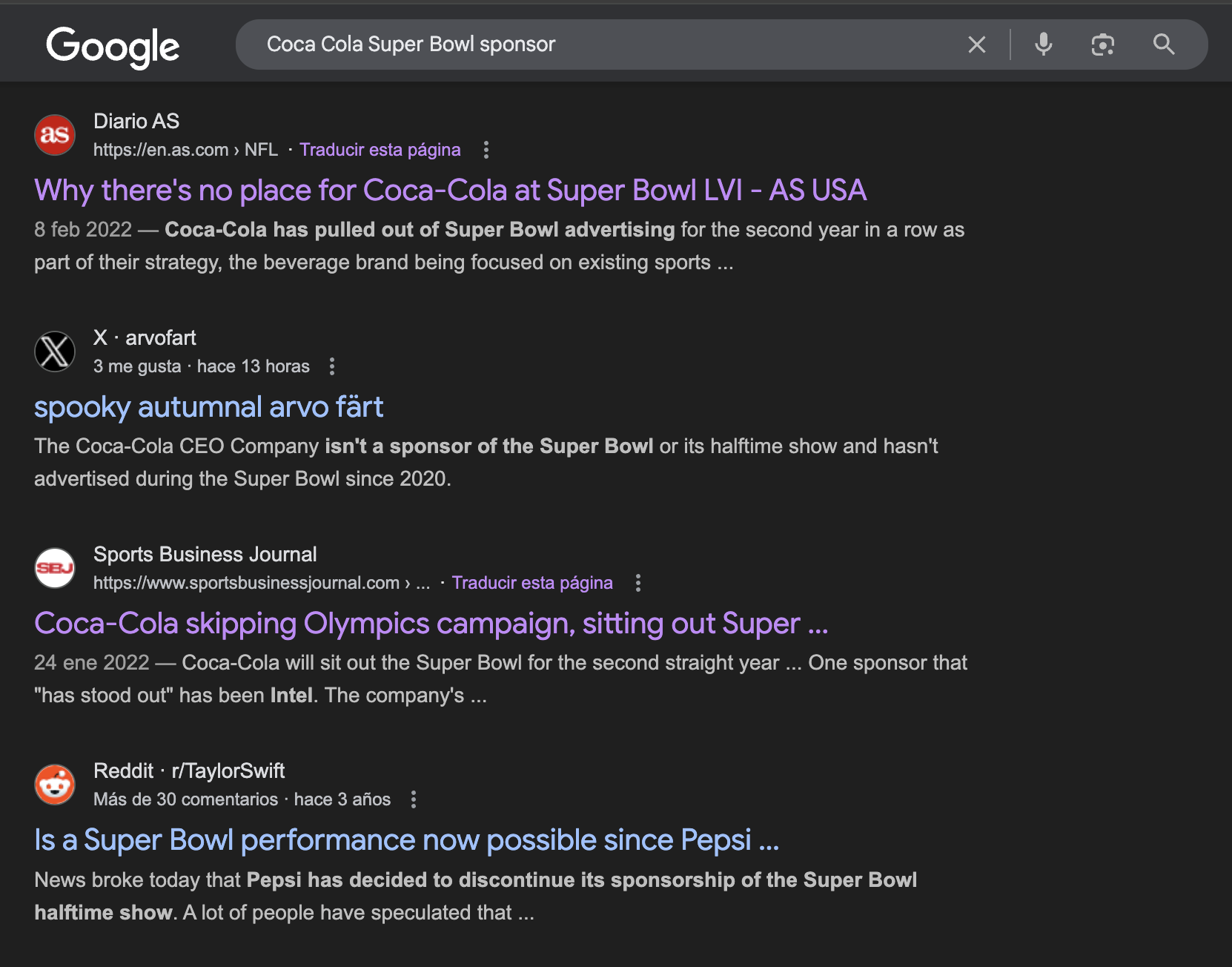Open more options for Sports Business Journal result
This screenshot has width=1232, height=967.
[x=638, y=583]
